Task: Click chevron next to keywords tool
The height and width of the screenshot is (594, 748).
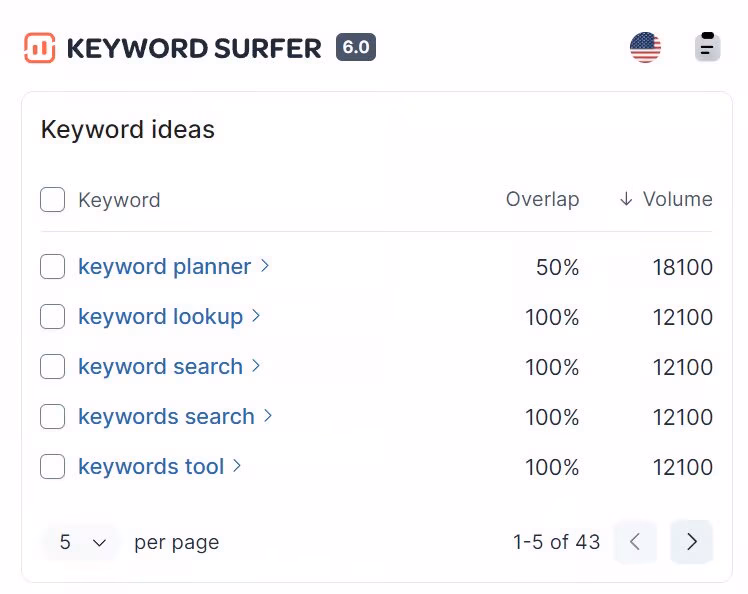Action: pyautogui.click(x=237, y=466)
